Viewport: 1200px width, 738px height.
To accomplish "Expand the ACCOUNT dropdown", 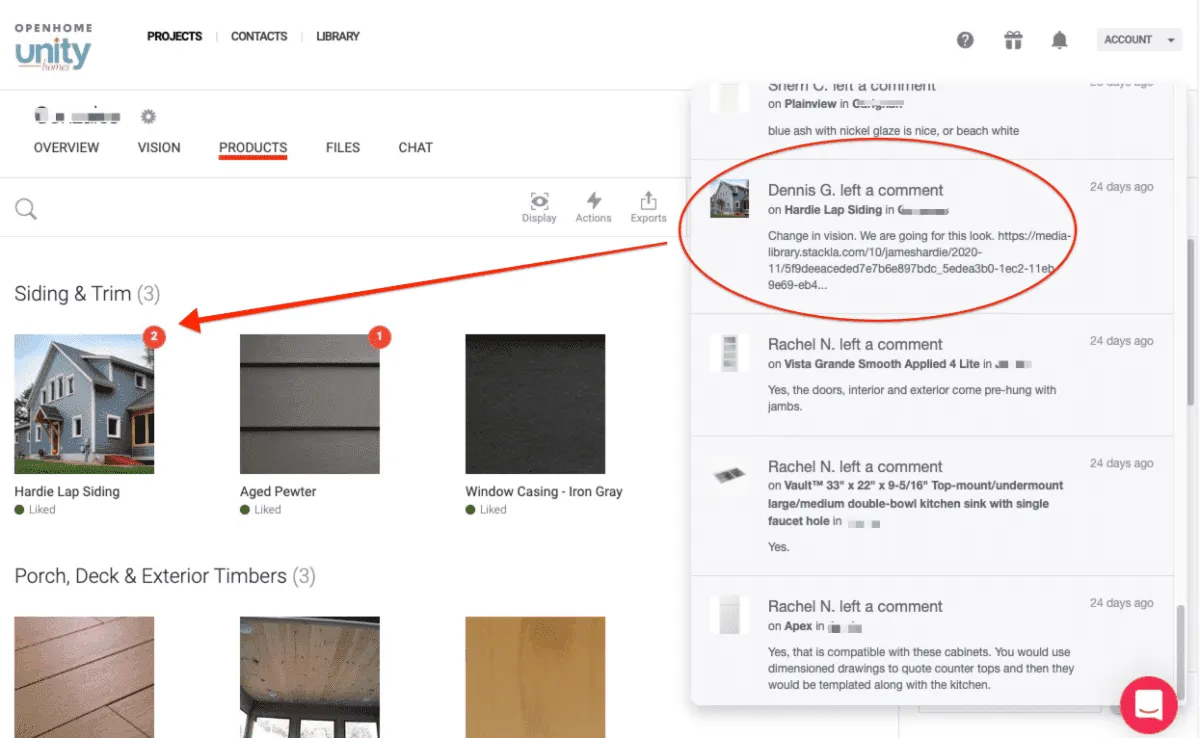I will coord(1140,40).
